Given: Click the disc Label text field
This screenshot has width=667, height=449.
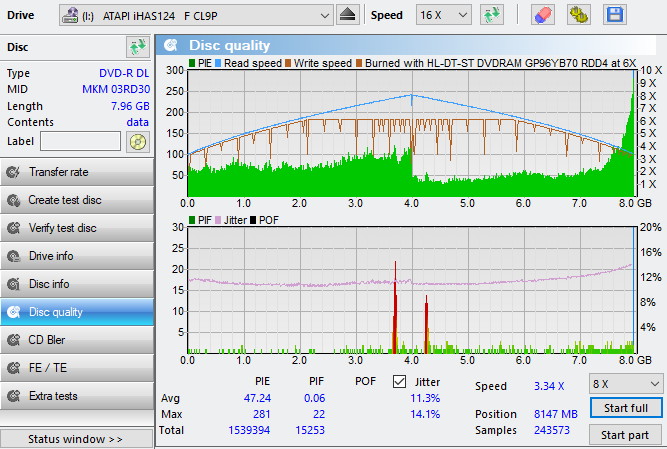Looking at the screenshot, I should pyautogui.click(x=80, y=141).
